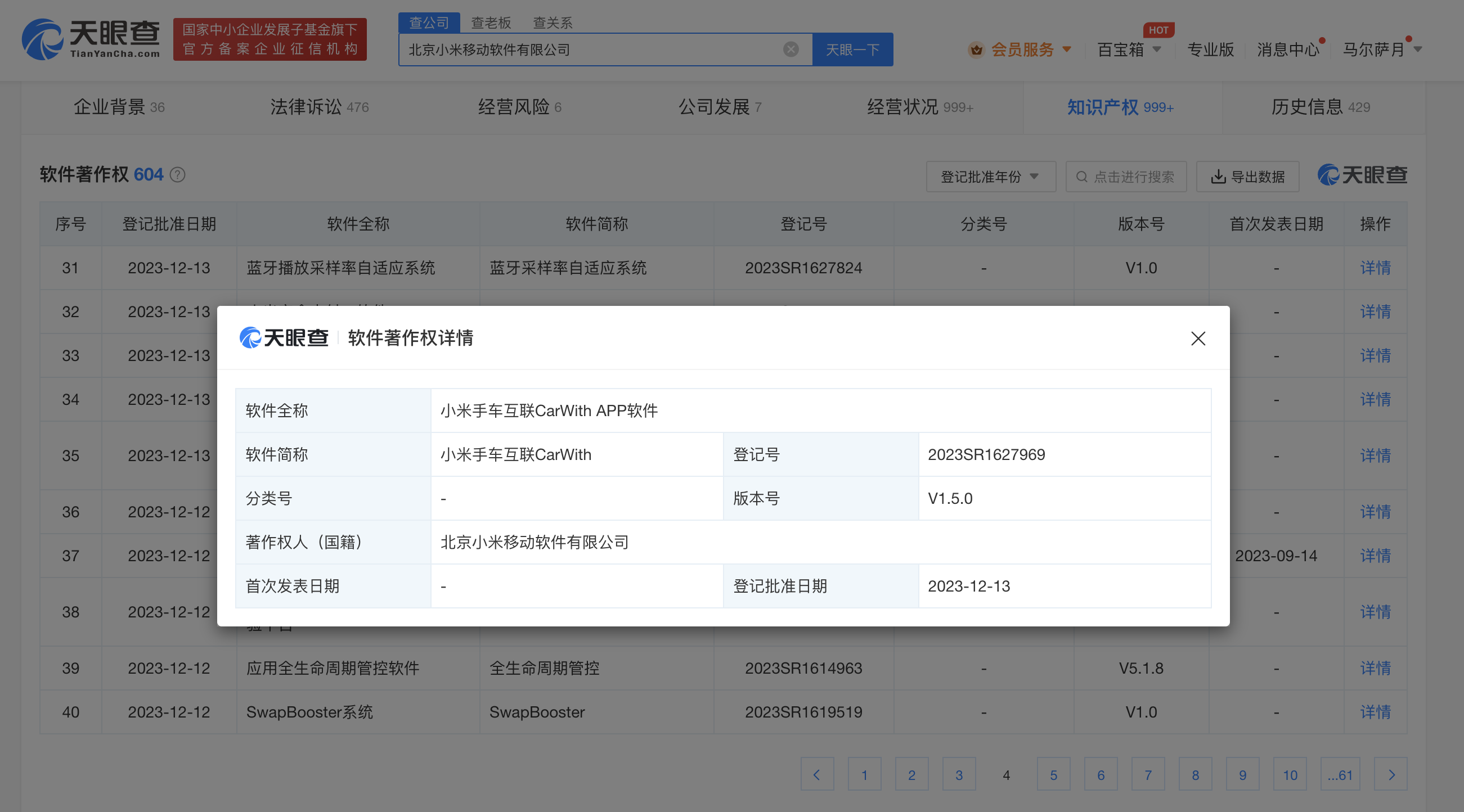The image size is (1464, 812).
Task: Go to previous page arrow
Action: tap(818, 774)
